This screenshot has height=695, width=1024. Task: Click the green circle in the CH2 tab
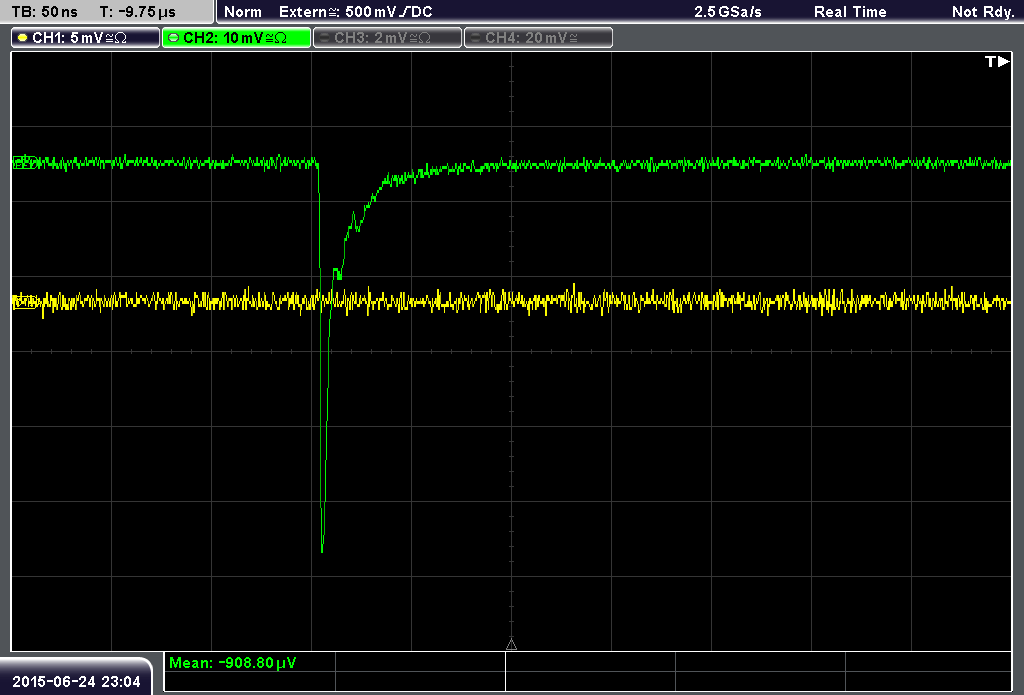click(x=173, y=38)
